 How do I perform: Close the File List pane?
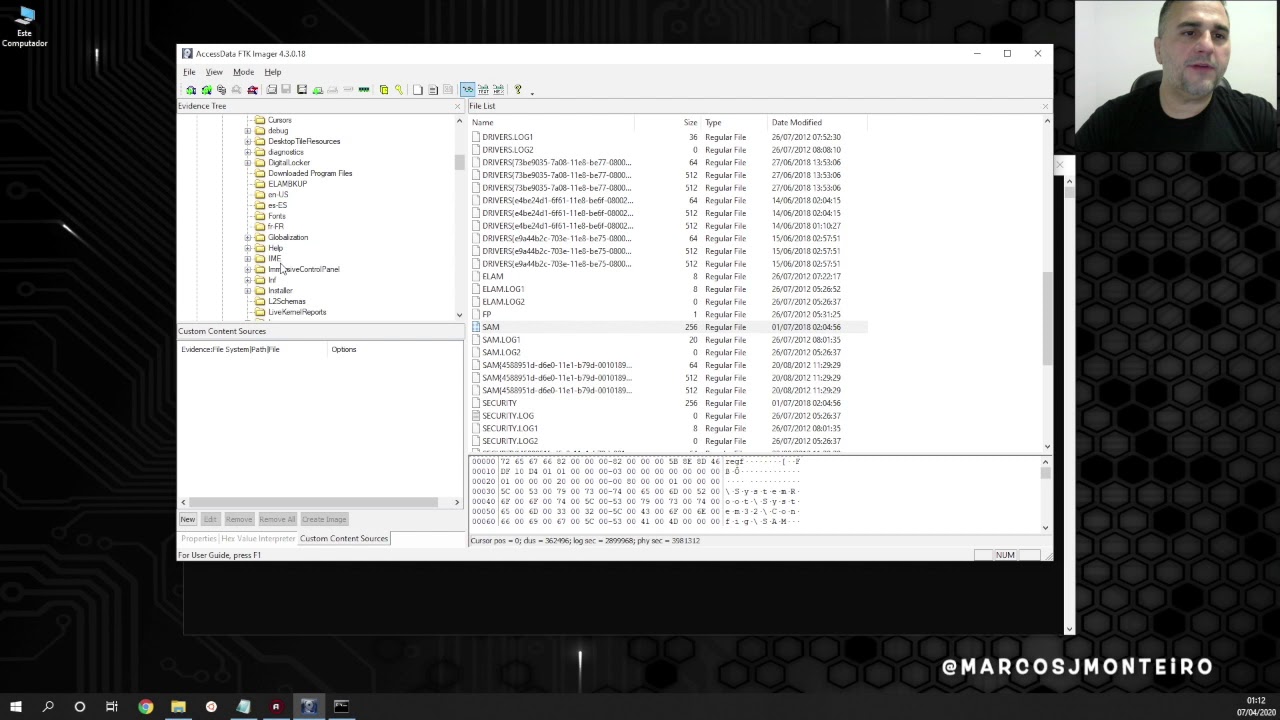click(1045, 106)
